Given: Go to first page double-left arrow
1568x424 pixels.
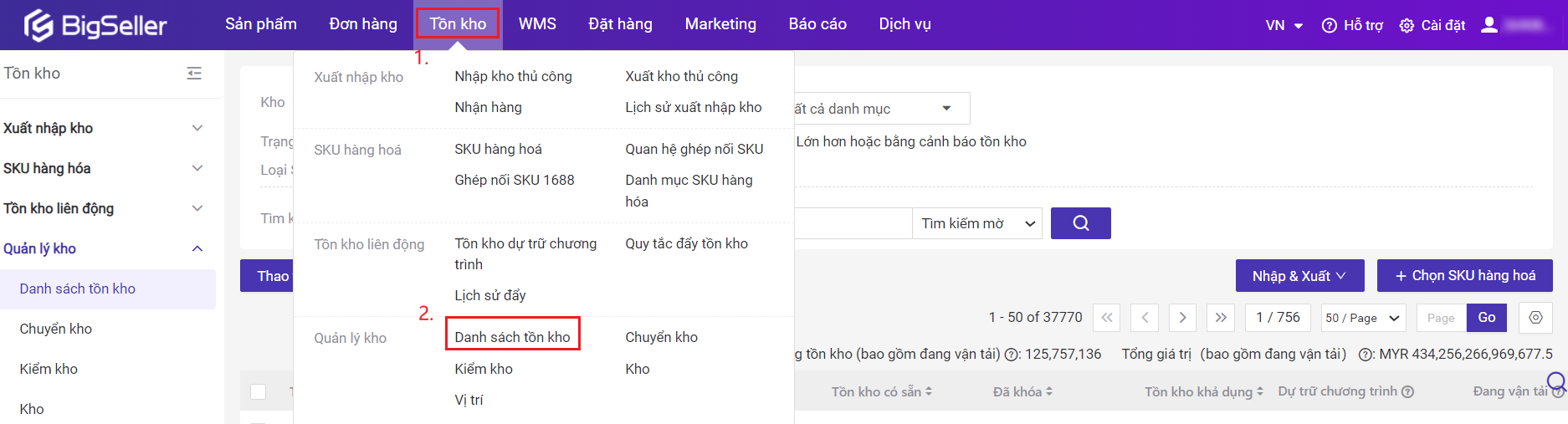Looking at the screenshot, I should [x=1107, y=318].
